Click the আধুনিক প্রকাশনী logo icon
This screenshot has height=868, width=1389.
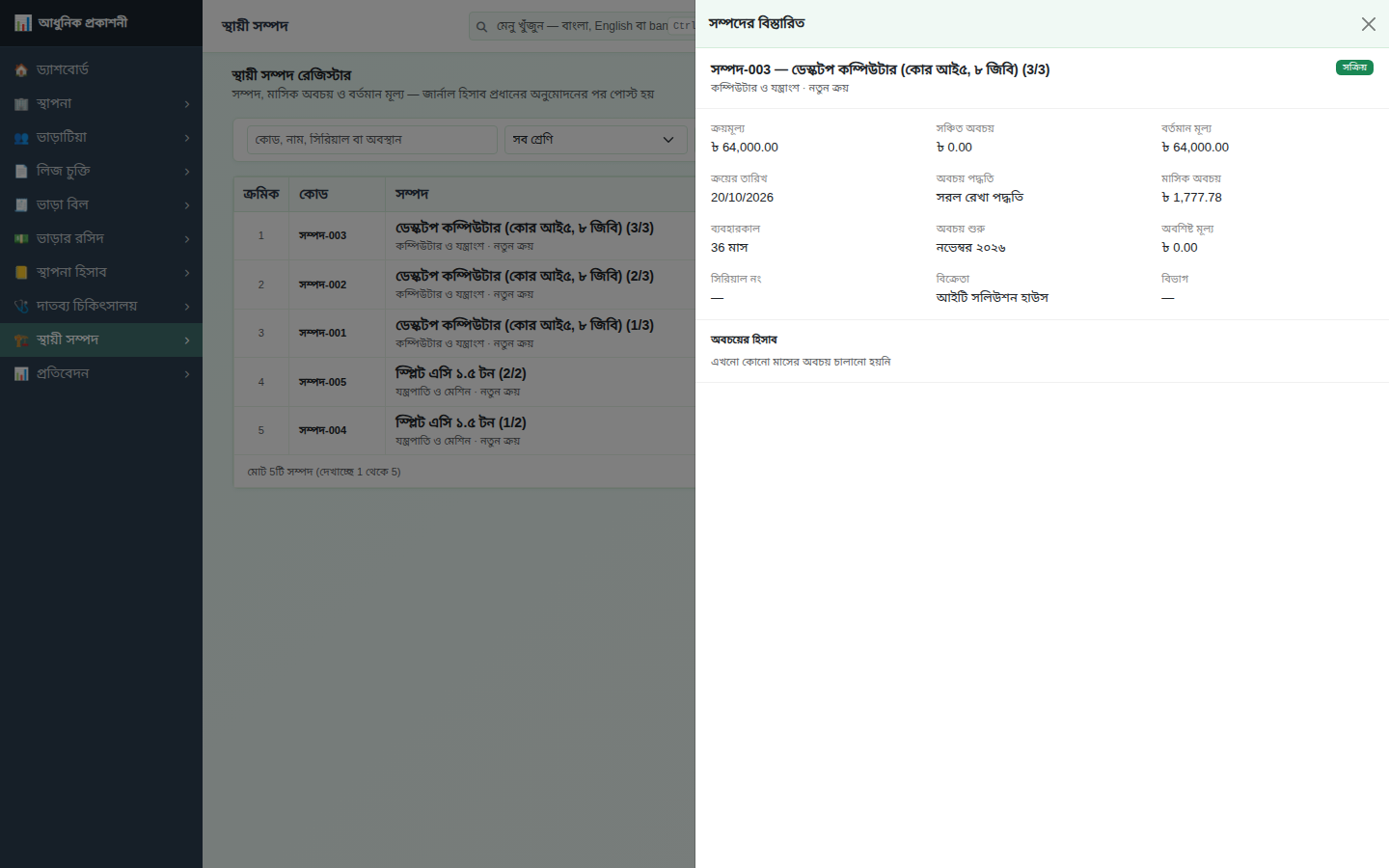coord(22,23)
